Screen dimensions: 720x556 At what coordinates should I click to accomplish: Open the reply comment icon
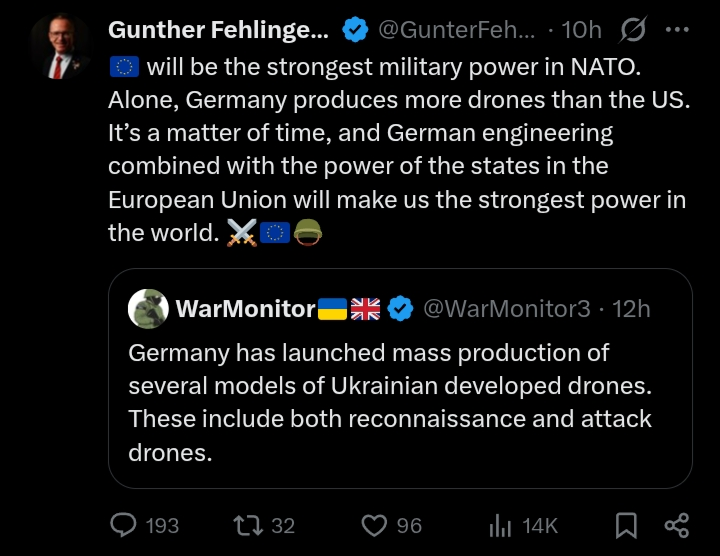(x=124, y=525)
